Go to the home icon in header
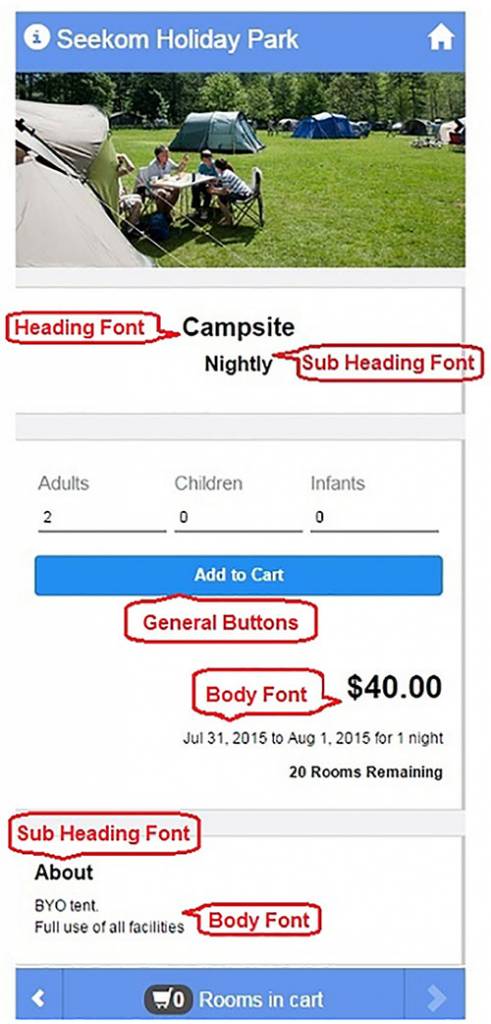The width and height of the screenshot is (491, 1024). click(x=441, y=39)
